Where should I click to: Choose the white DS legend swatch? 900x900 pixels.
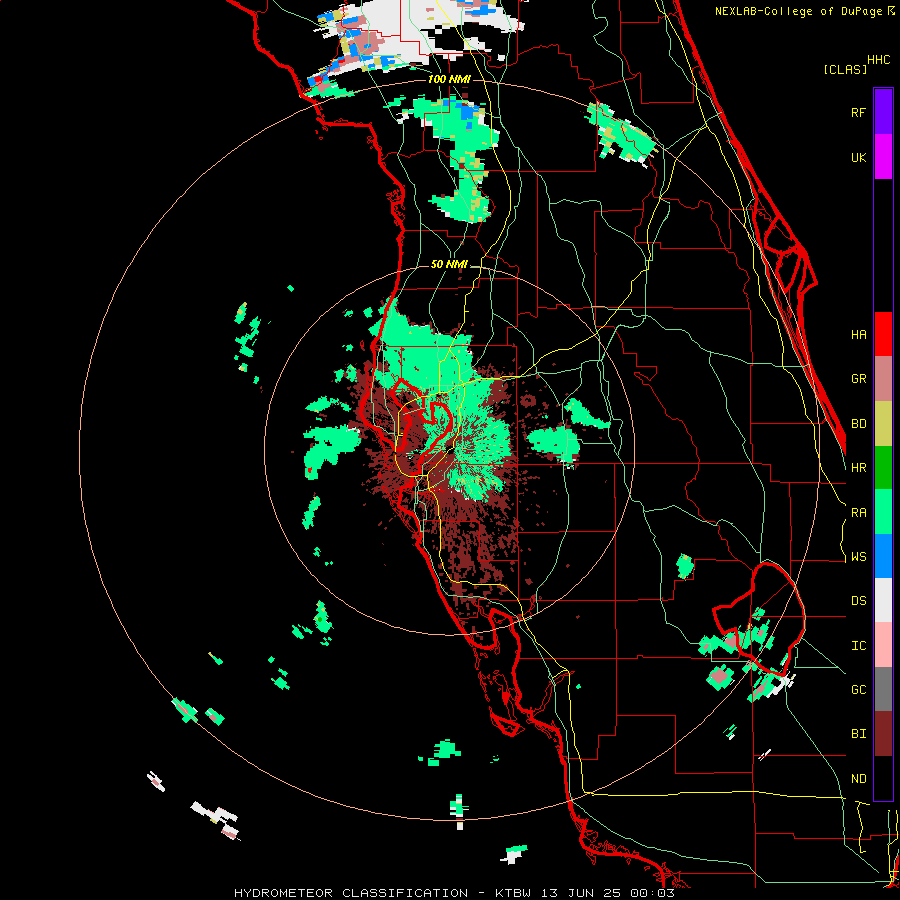pos(883,600)
